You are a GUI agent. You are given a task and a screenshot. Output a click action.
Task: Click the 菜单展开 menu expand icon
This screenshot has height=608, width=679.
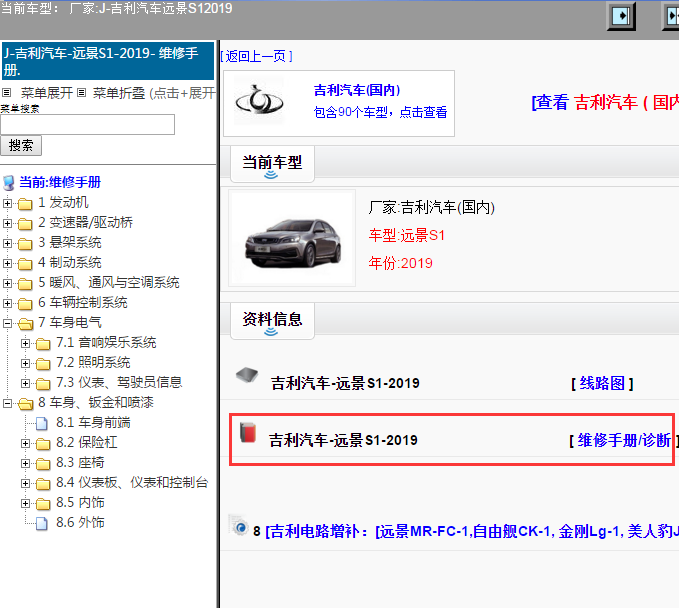[6, 93]
